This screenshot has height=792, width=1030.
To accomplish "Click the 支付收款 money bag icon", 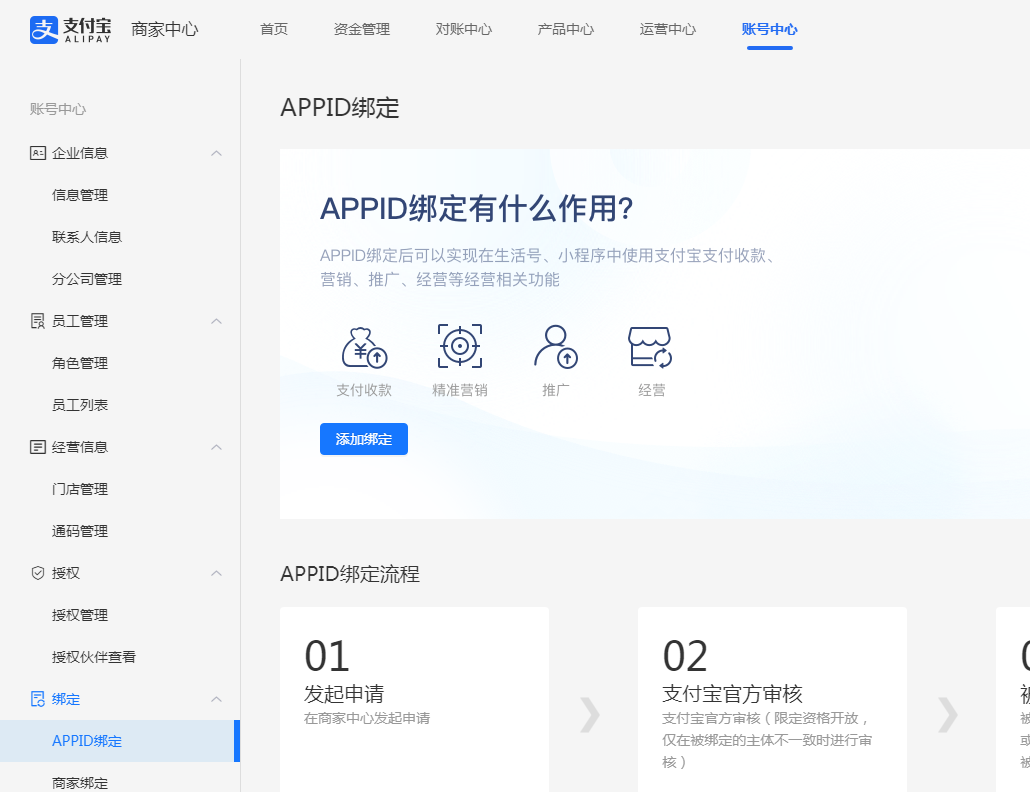I will (364, 347).
